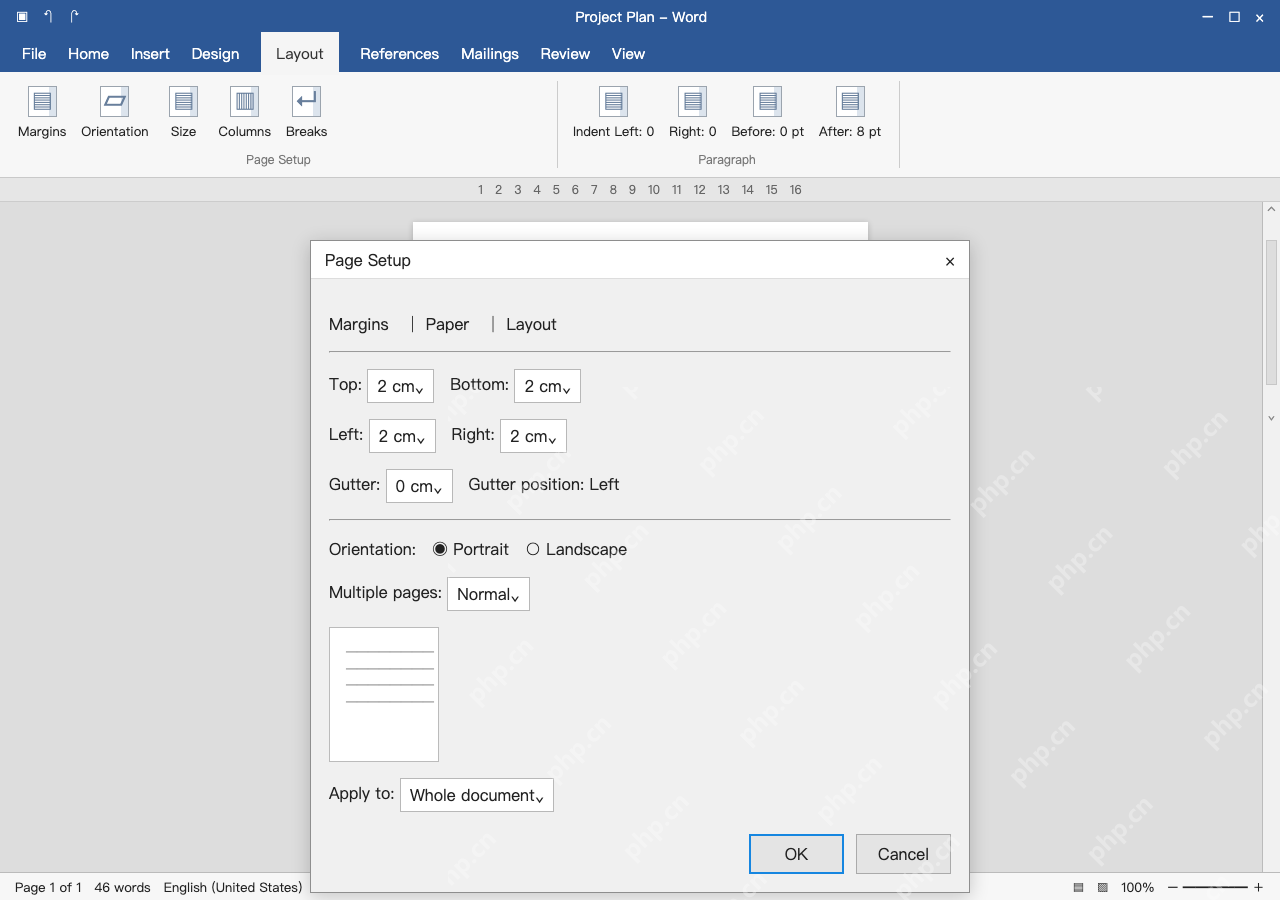
Task: Click the save icon in title bar
Action: pyautogui.click(x=22, y=17)
